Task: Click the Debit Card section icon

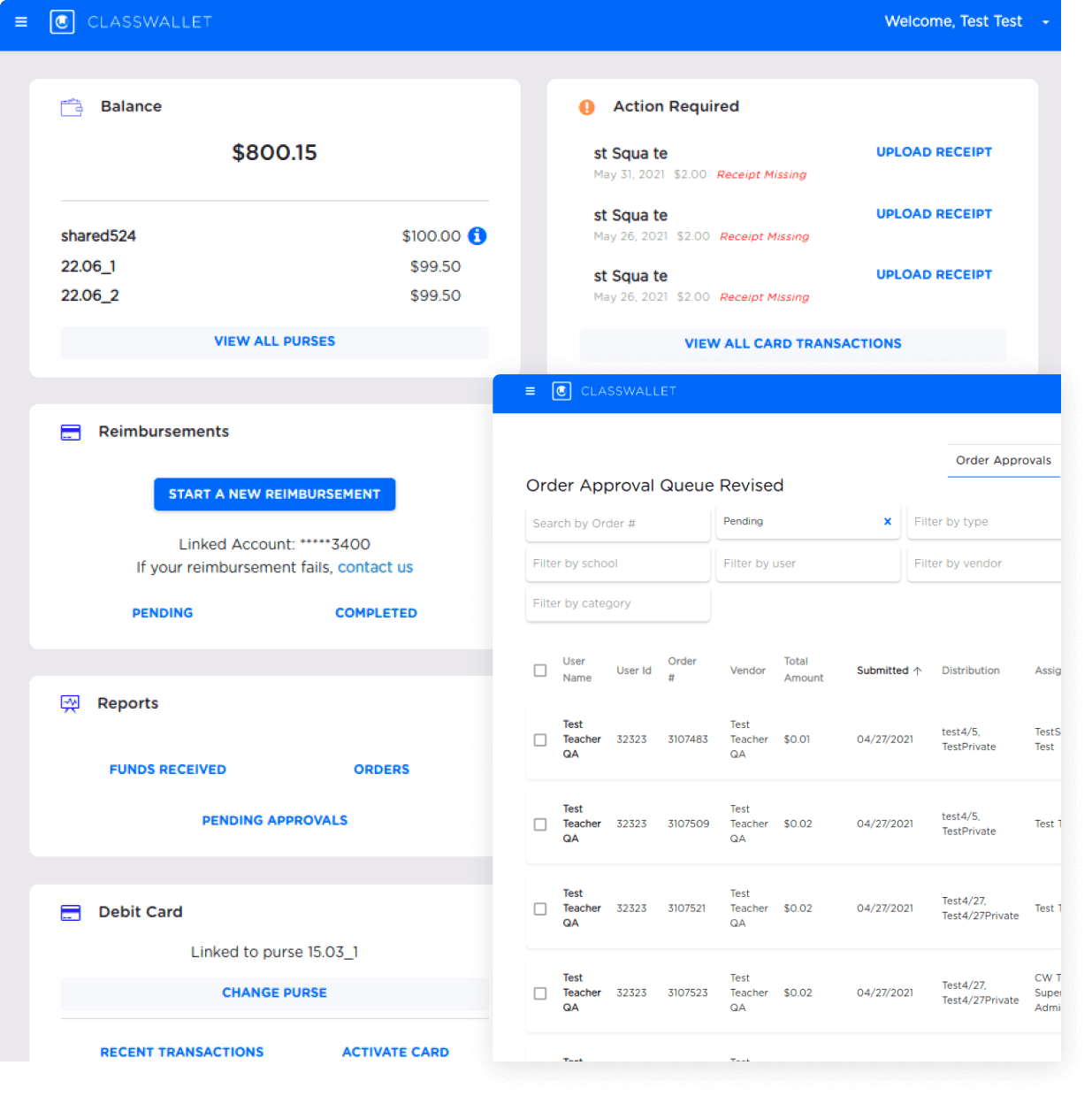Action: (x=71, y=912)
